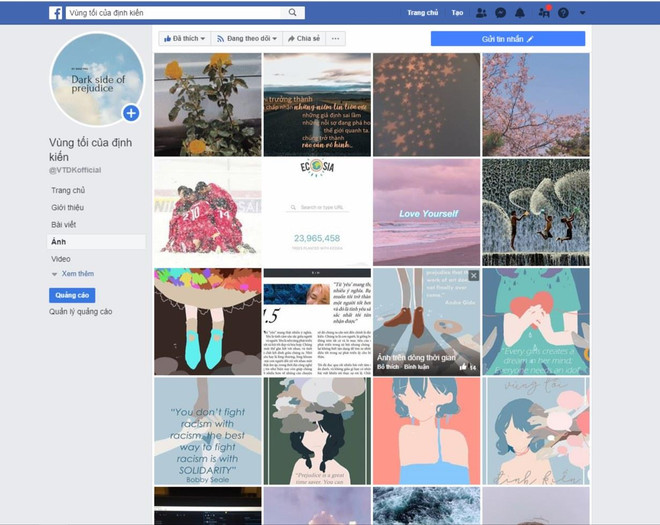The image size is (660, 525).
Task: Open the account menu dropdown arrow
Action: pos(583,13)
